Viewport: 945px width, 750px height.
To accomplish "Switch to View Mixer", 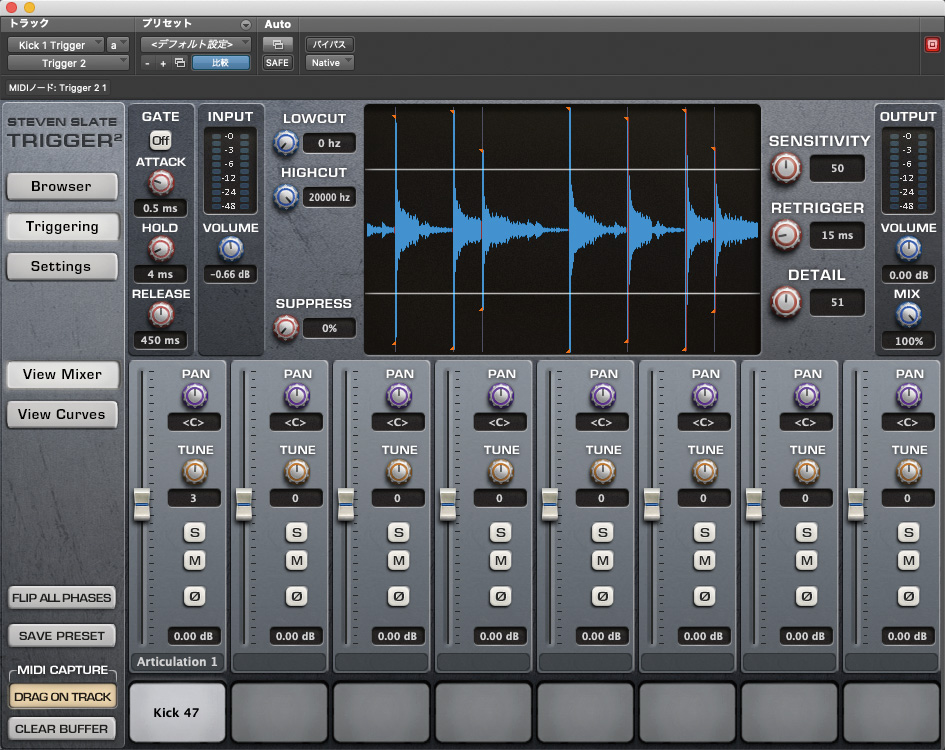I will tap(62, 374).
